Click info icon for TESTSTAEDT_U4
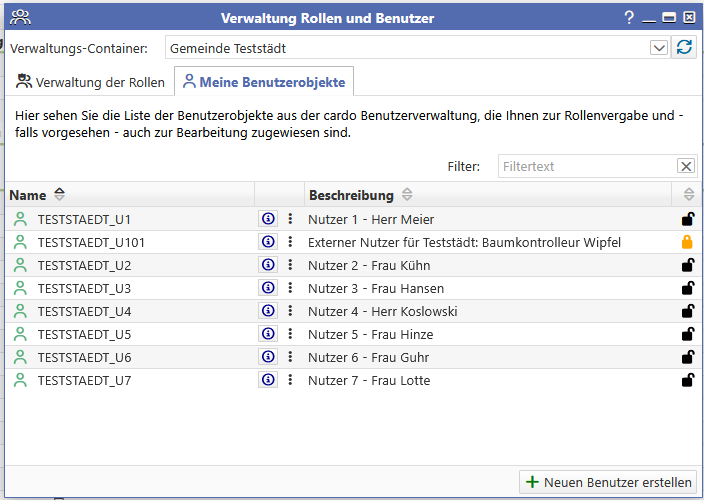The height and width of the screenshot is (500, 704). point(267,311)
